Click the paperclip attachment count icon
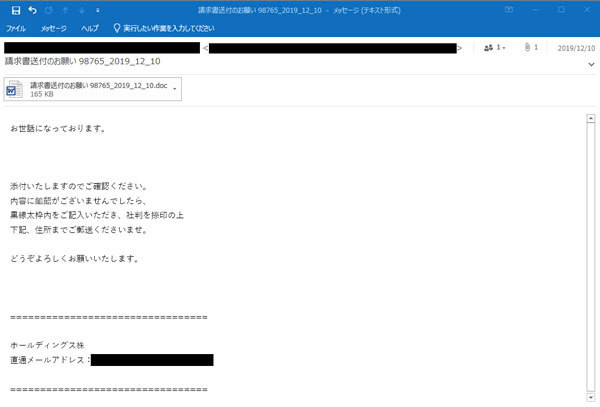This screenshot has width=600, height=407. click(x=531, y=47)
